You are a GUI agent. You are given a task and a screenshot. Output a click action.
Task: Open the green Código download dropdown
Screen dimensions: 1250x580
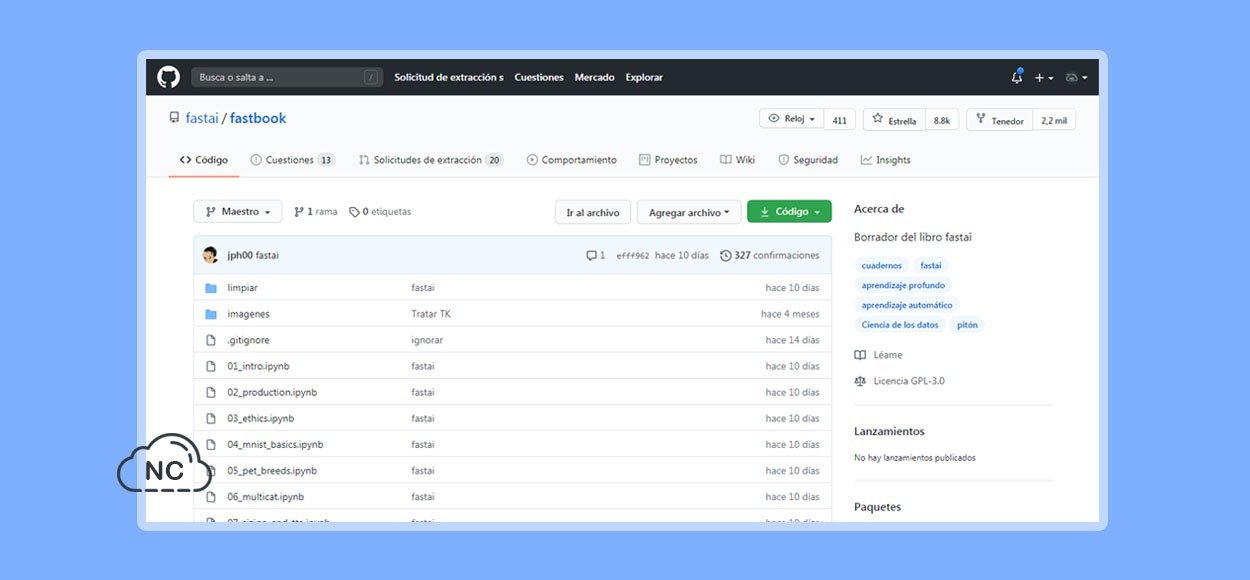click(789, 212)
